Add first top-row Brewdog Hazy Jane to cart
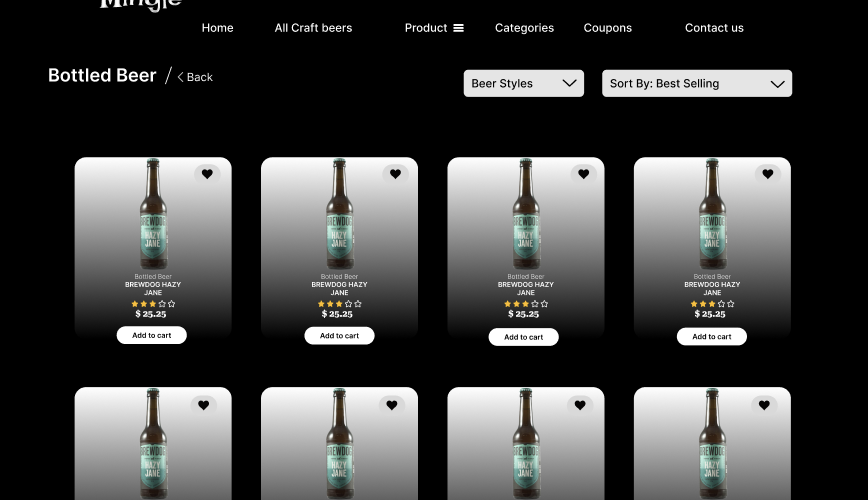 152,335
